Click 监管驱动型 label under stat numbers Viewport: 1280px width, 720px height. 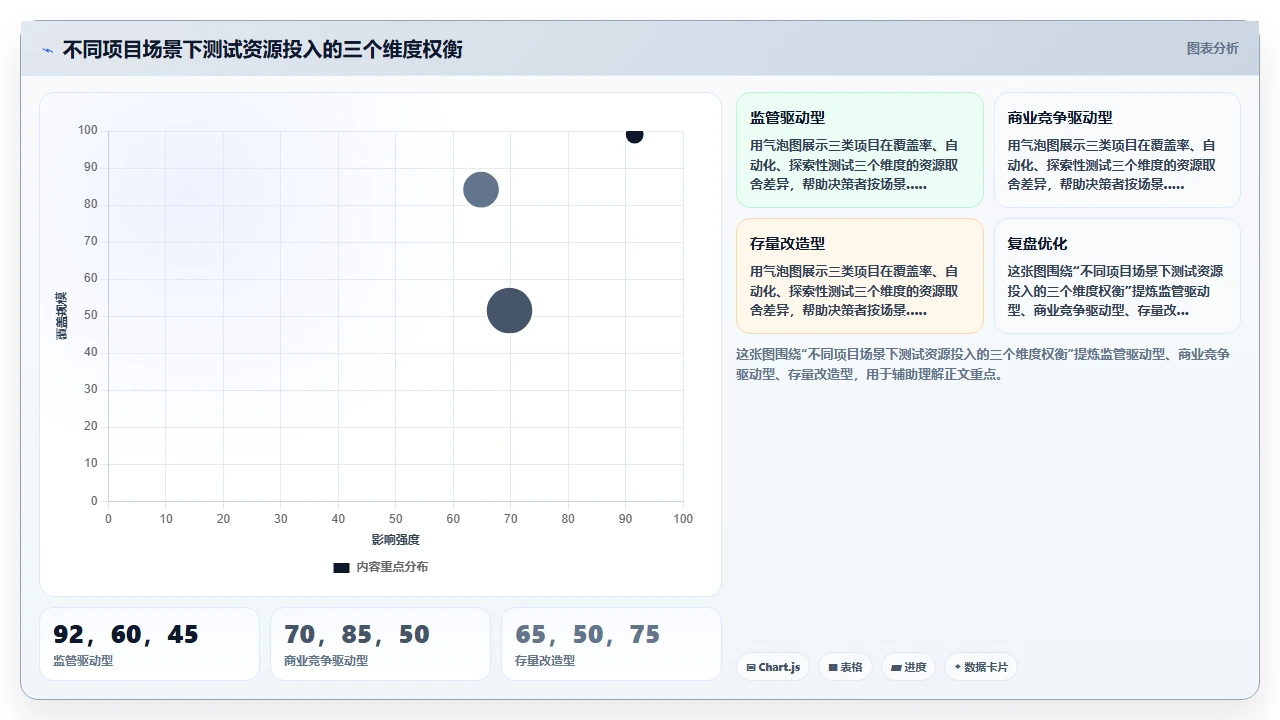[83, 661]
